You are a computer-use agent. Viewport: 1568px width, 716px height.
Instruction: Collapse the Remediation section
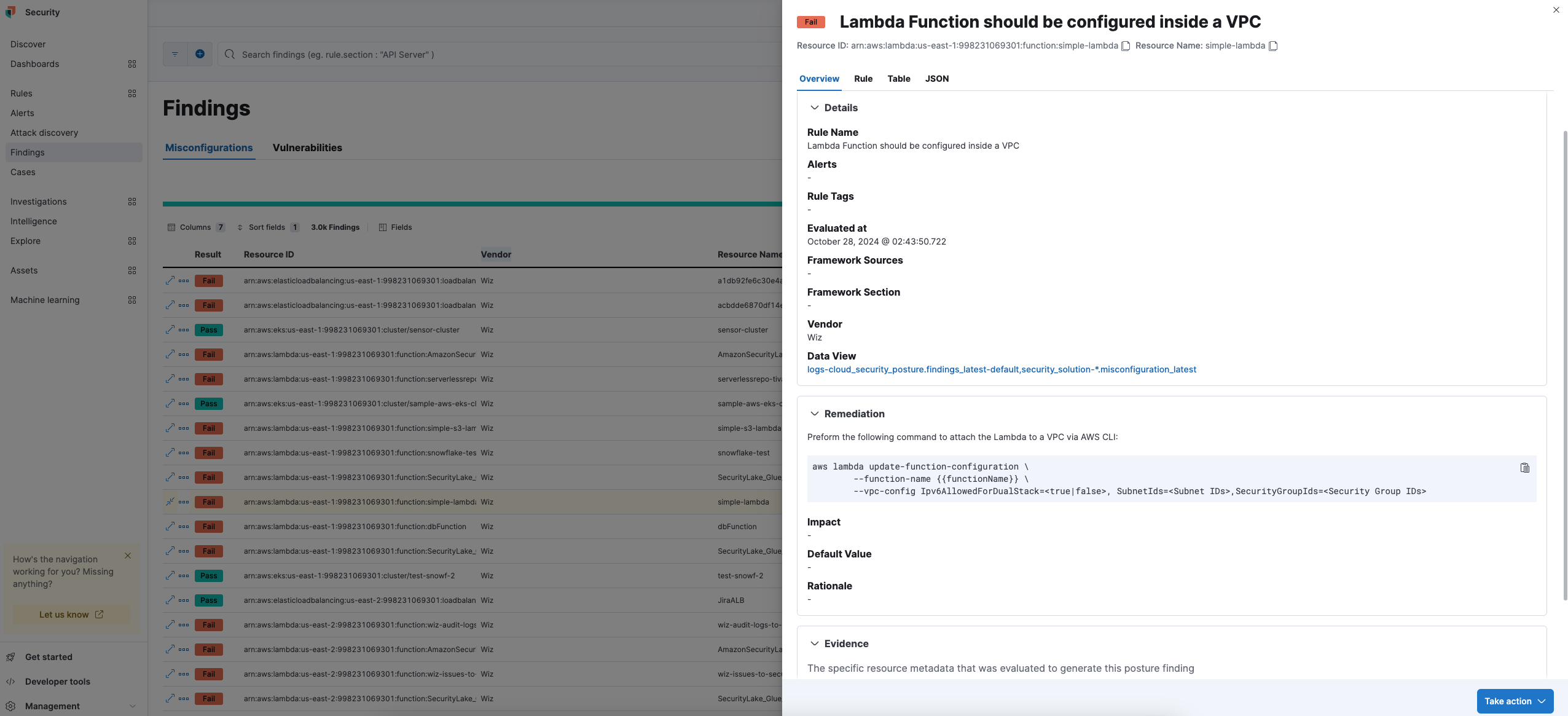pos(815,414)
